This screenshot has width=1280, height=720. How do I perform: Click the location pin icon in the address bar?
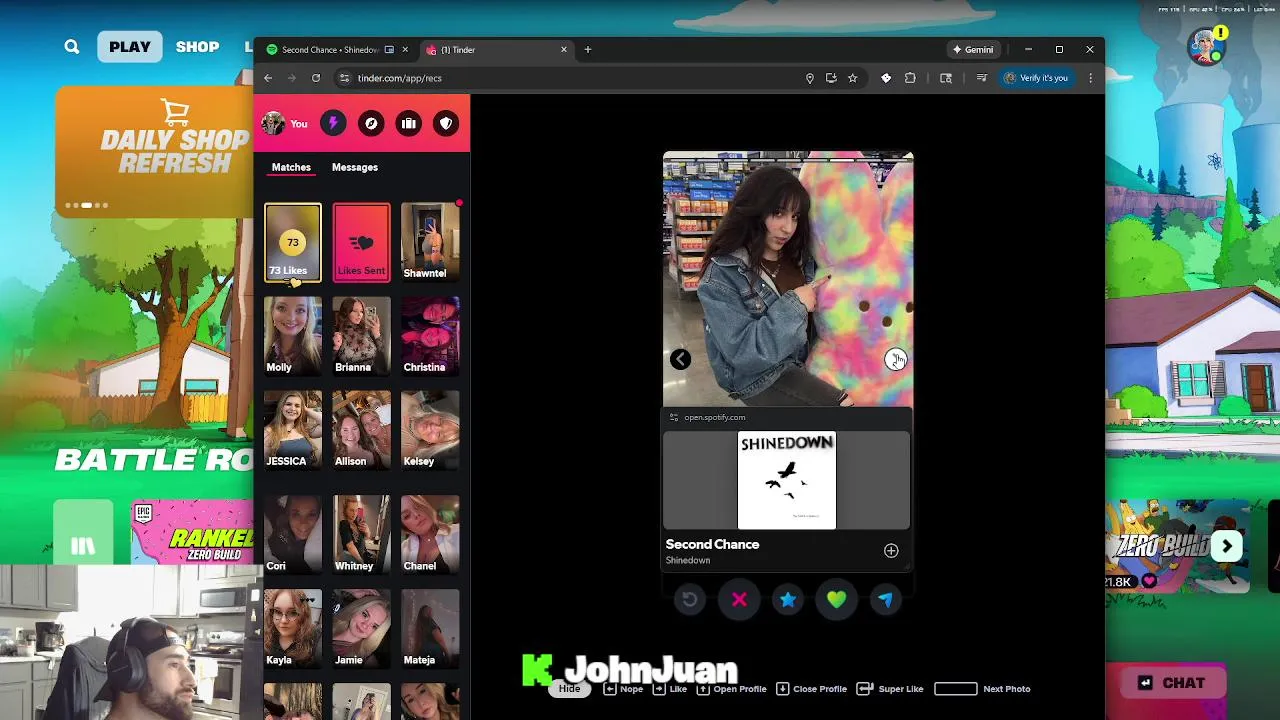point(809,78)
